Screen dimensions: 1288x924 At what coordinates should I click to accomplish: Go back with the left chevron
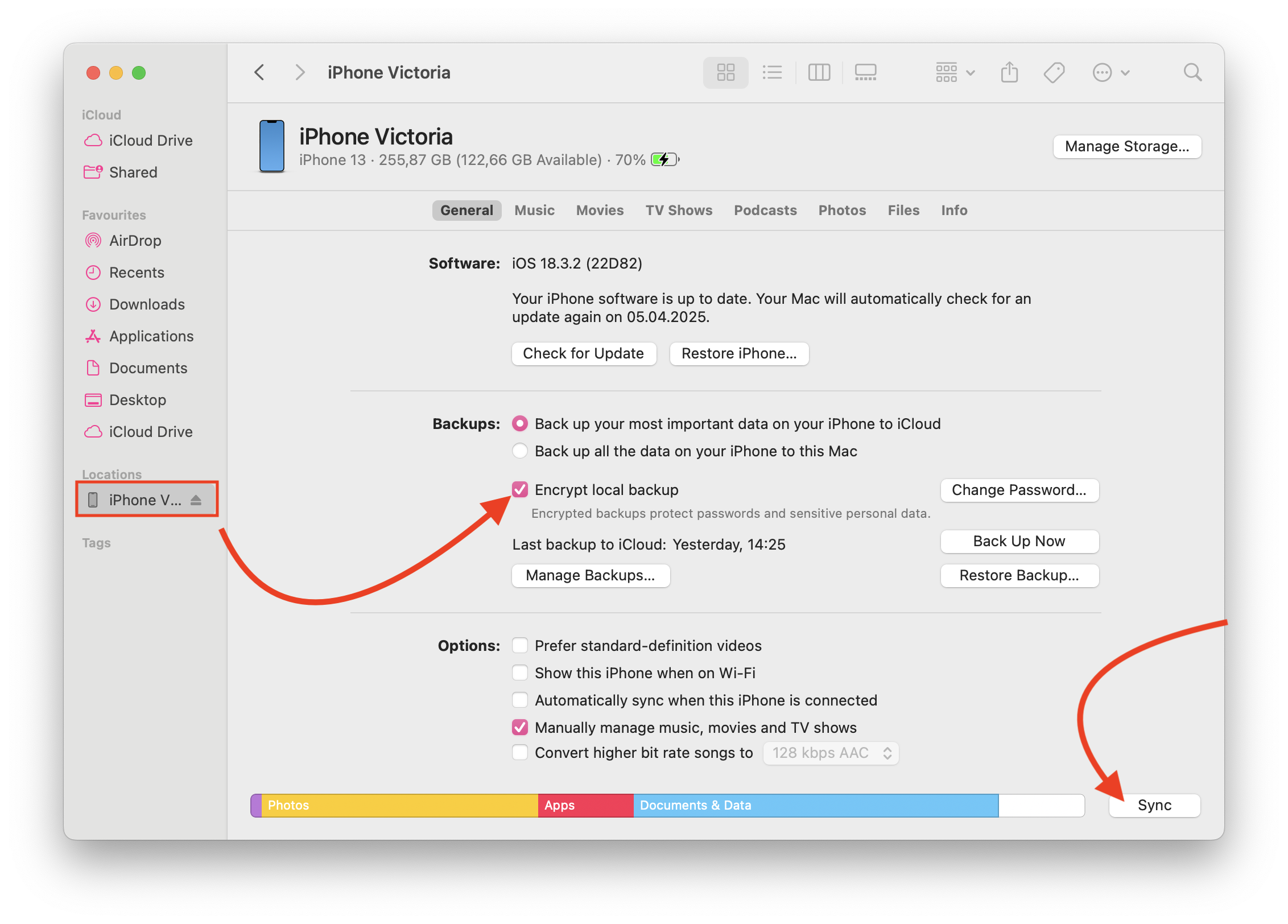point(259,72)
